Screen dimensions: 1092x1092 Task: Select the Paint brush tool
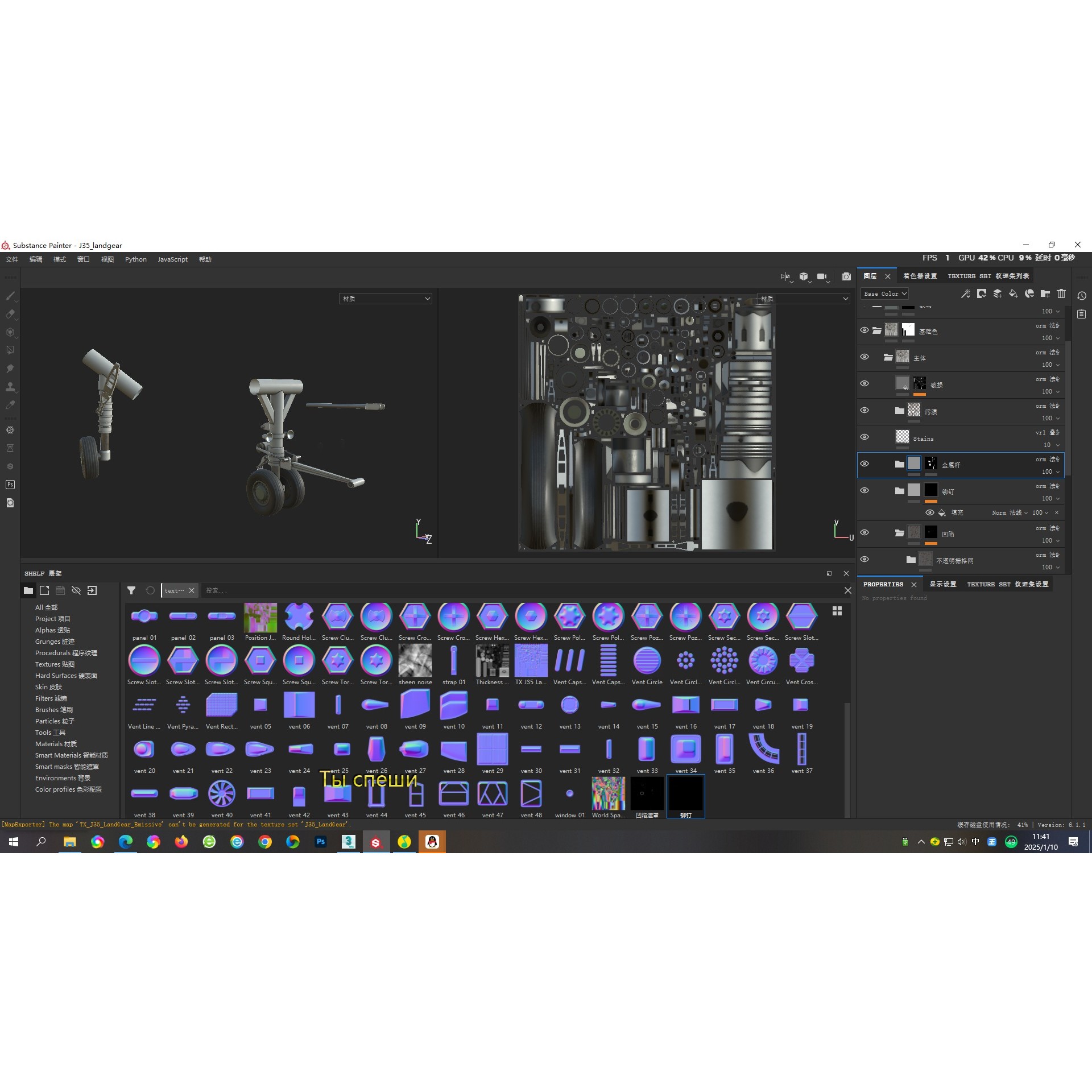point(10,296)
